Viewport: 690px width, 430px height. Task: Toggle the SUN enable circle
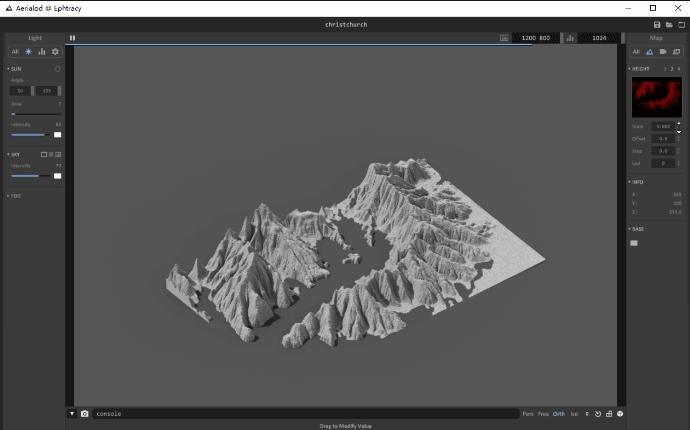point(58,69)
